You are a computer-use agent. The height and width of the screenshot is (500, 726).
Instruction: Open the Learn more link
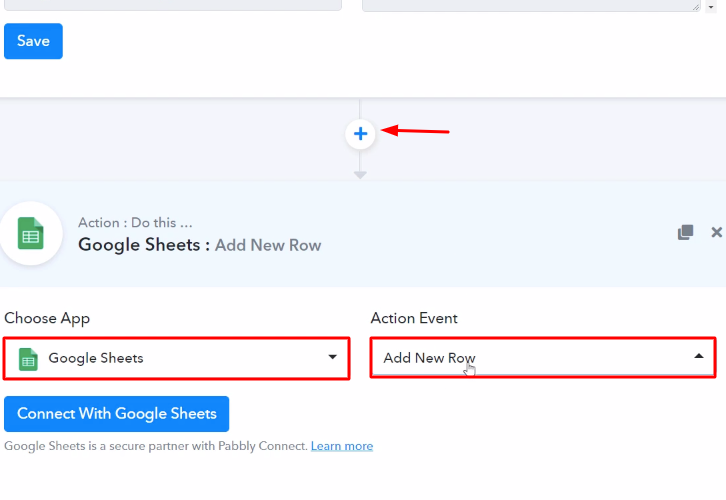[x=341, y=446]
